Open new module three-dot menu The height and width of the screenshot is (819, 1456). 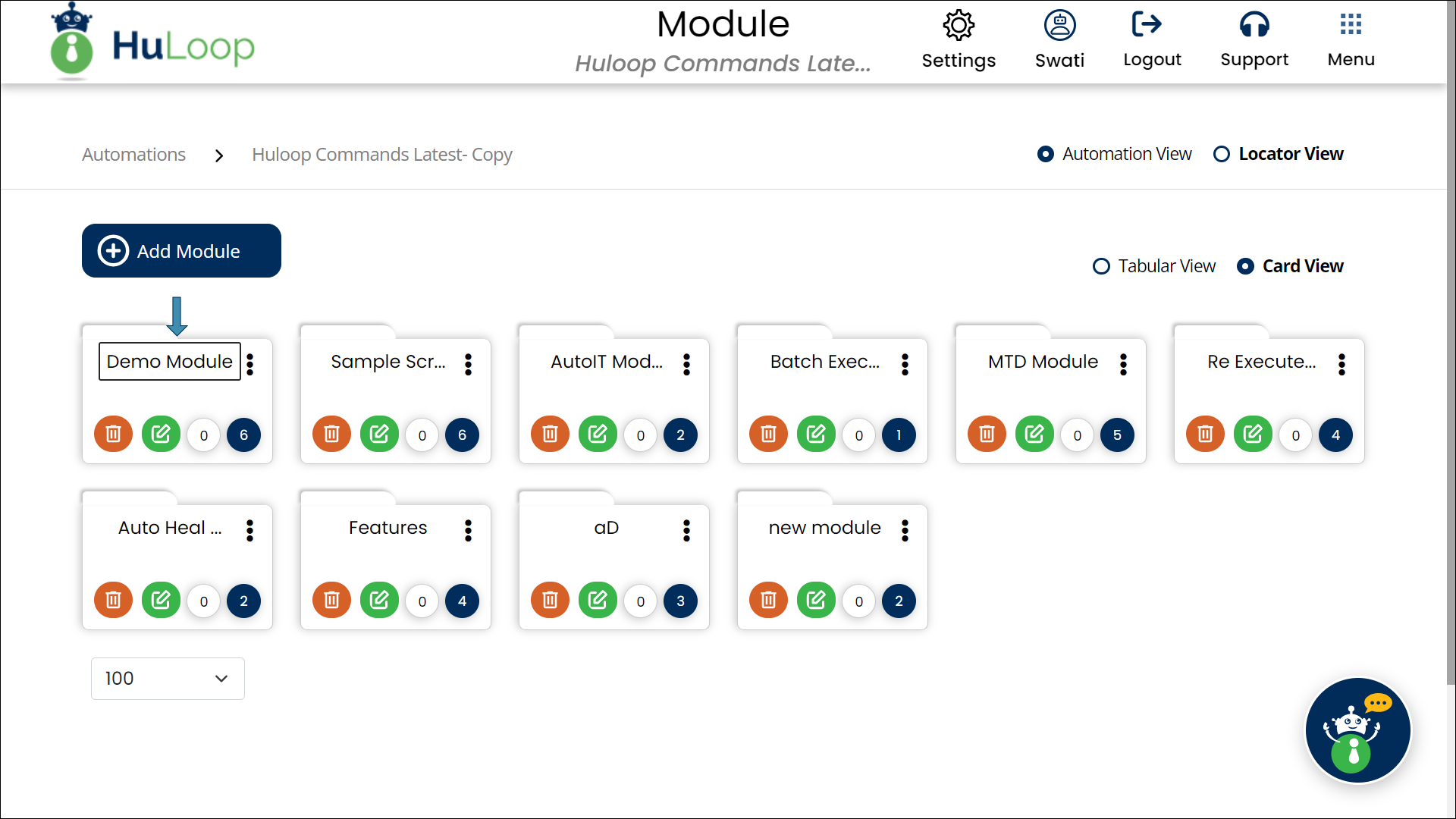905,530
